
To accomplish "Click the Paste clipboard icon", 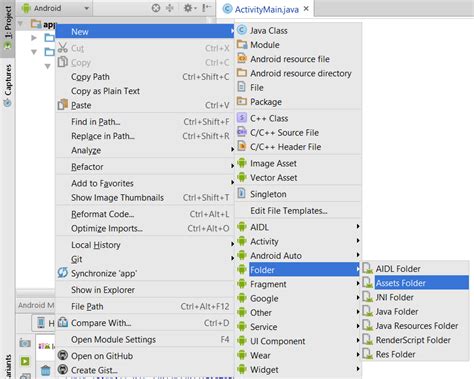I will [x=63, y=105].
